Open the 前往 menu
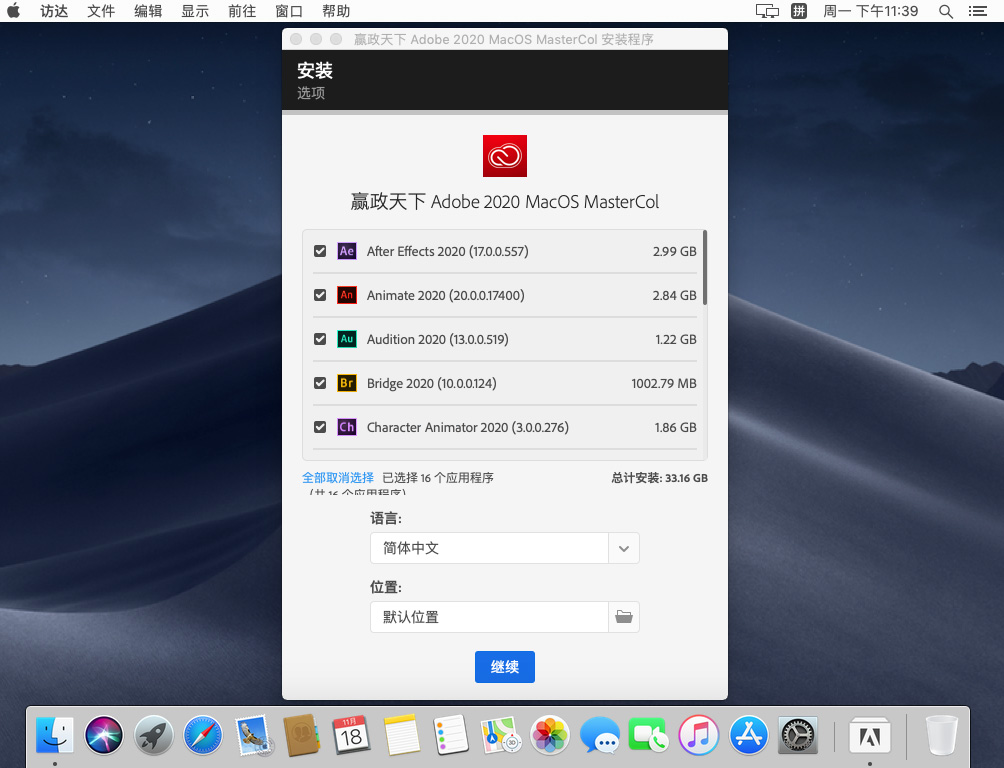1004x768 pixels. coord(242,11)
